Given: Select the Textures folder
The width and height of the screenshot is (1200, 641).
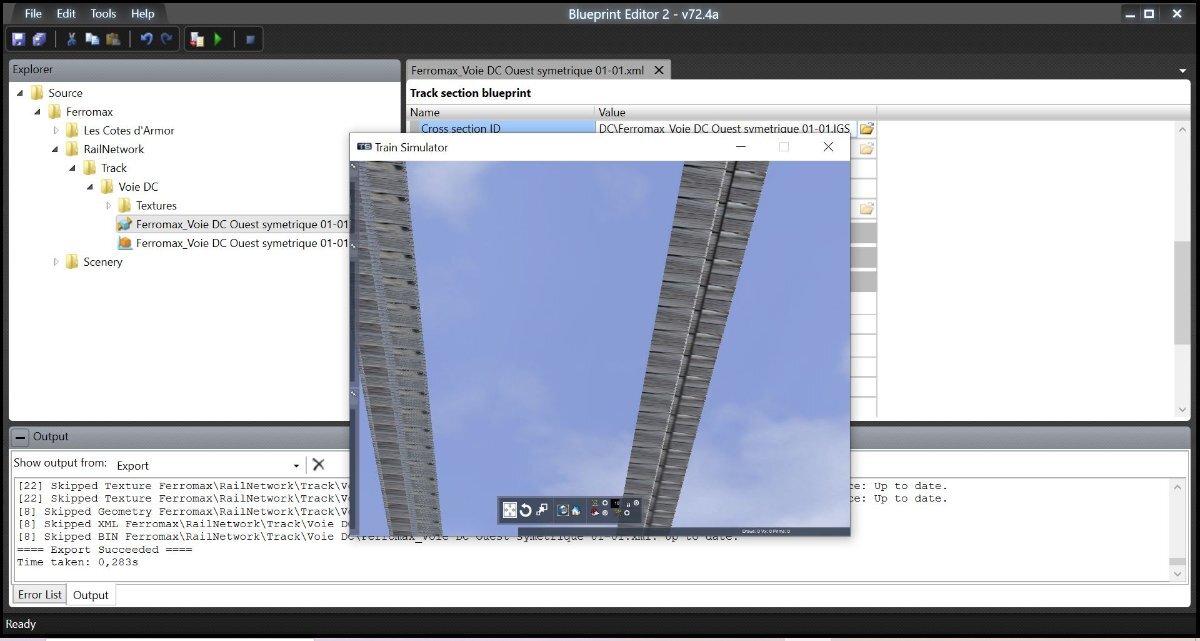Looking at the screenshot, I should pyautogui.click(x=156, y=206).
